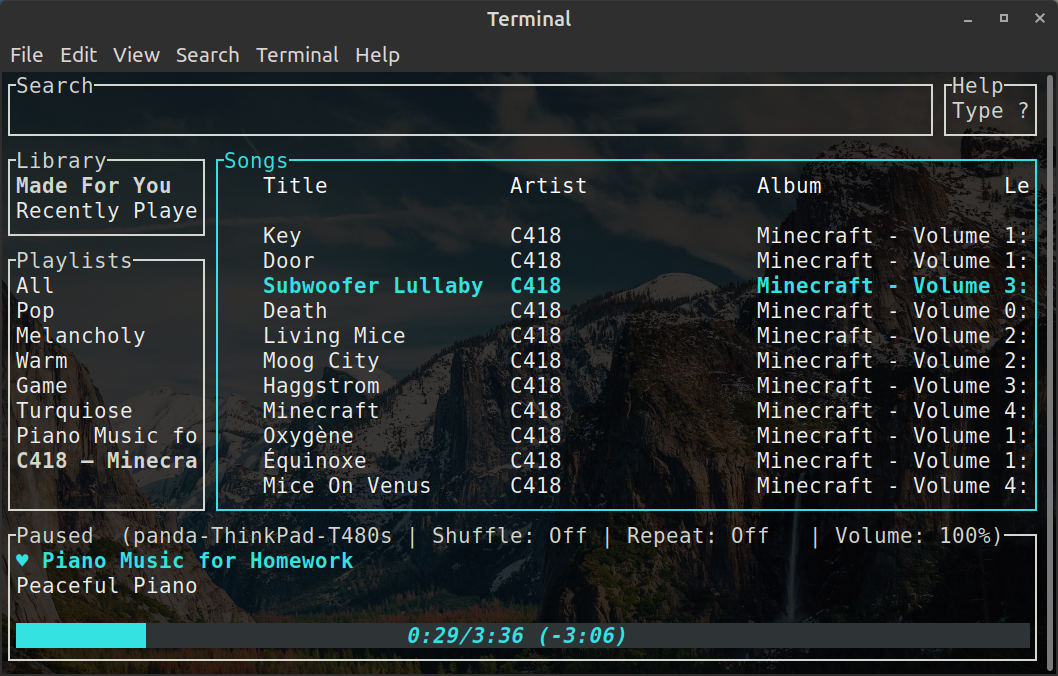1058x676 pixels.
Task: Click the Artist column header
Action: click(x=549, y=186)
